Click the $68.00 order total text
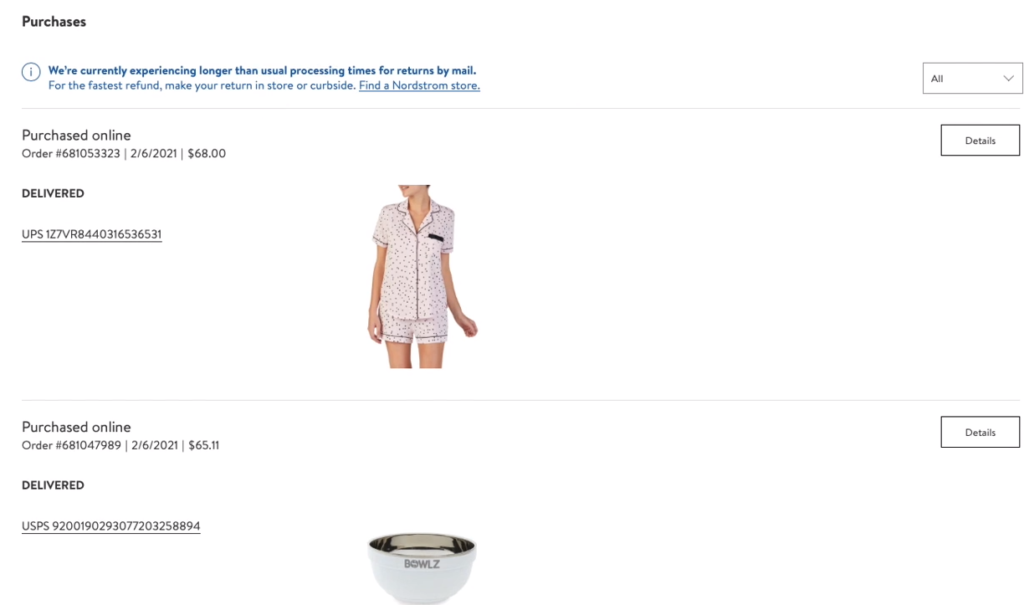The height and width of the screenshot is (605, 1024). [x=206, y=154]
